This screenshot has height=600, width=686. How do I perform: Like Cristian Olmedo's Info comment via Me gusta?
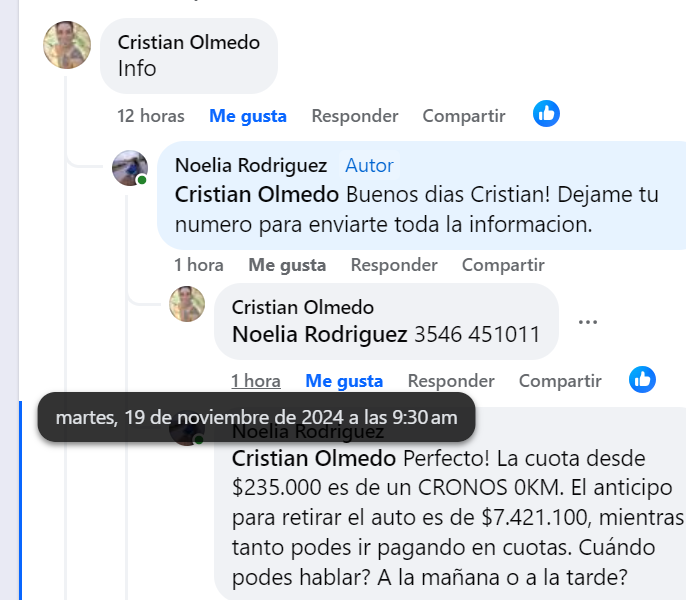[x=248, y=116]
